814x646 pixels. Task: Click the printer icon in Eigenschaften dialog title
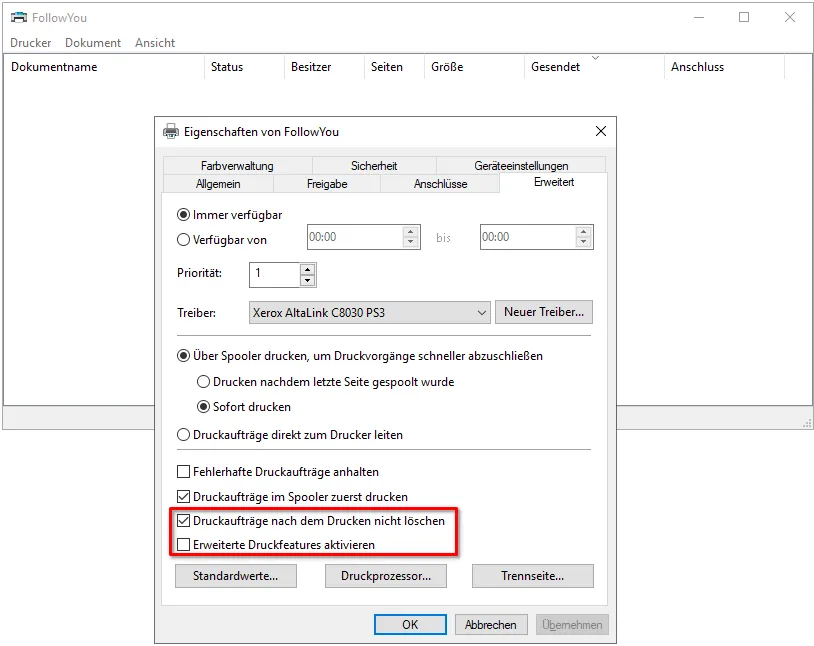(x=171, y=131)
